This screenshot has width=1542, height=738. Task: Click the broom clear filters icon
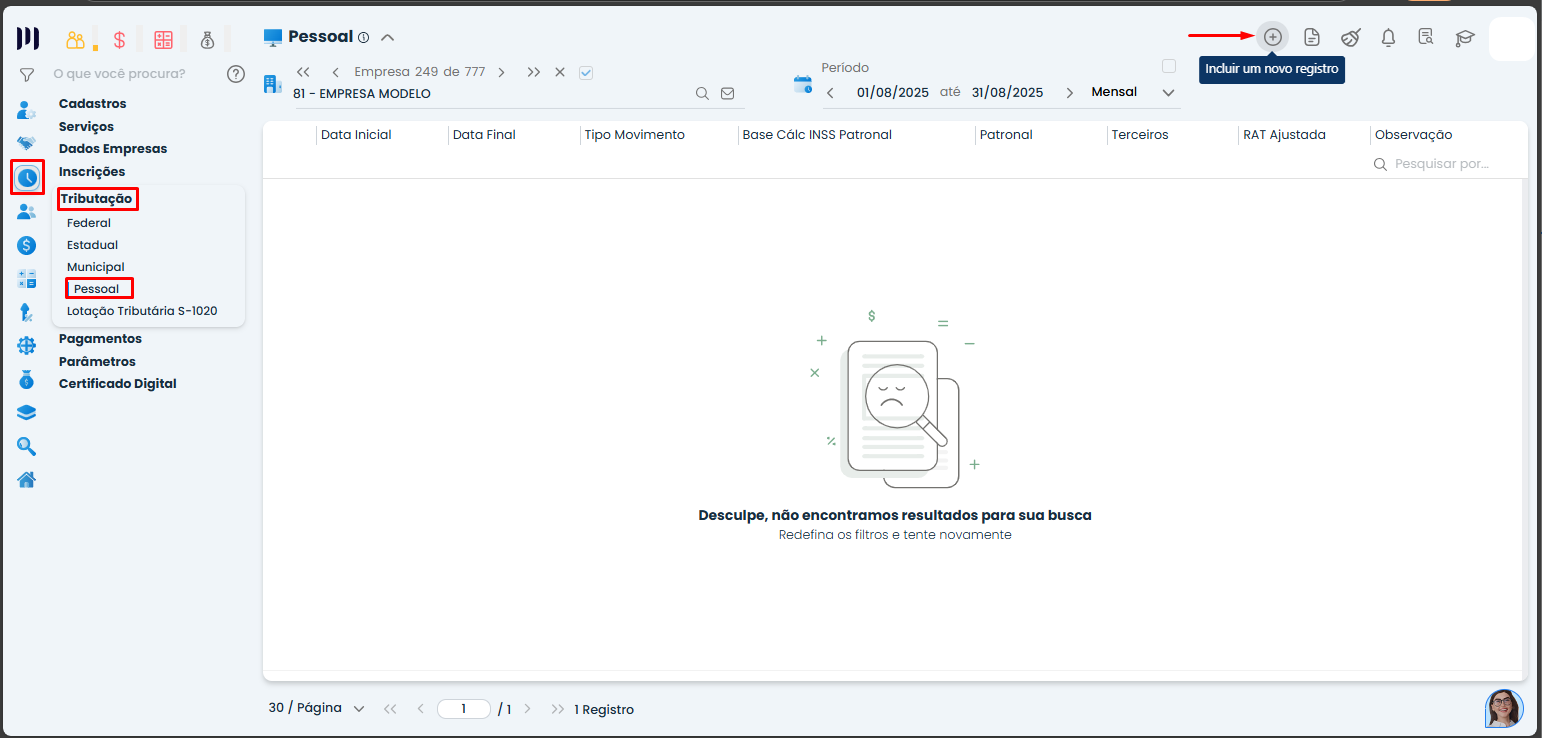click(1350, 38)
